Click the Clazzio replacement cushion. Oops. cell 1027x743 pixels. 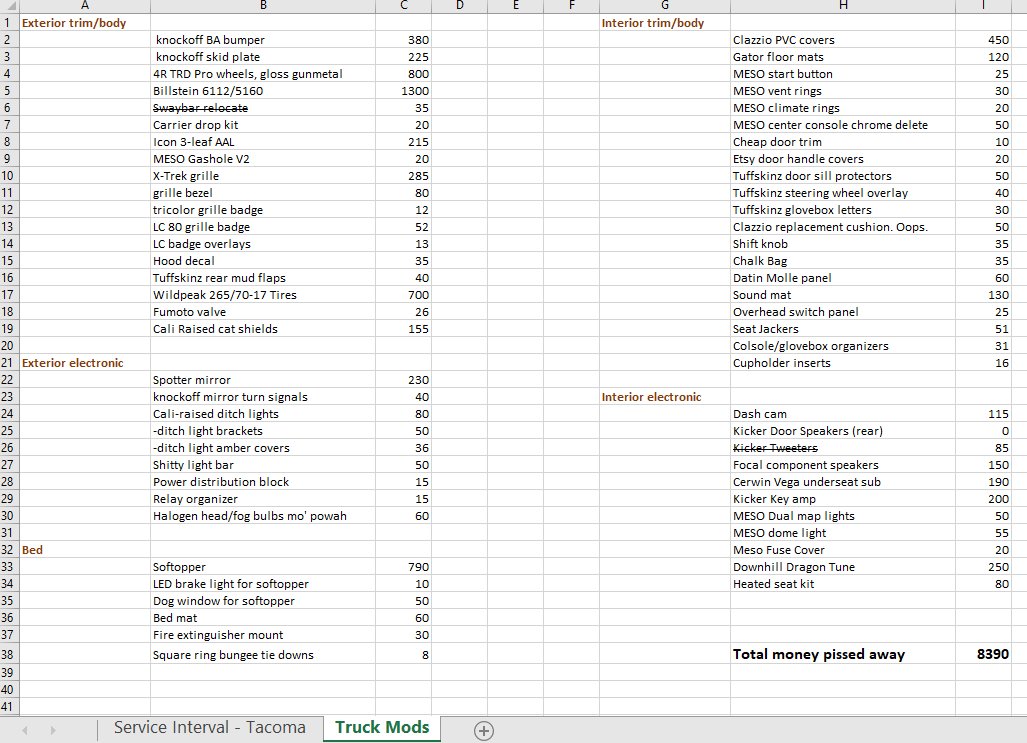(843, 227)
